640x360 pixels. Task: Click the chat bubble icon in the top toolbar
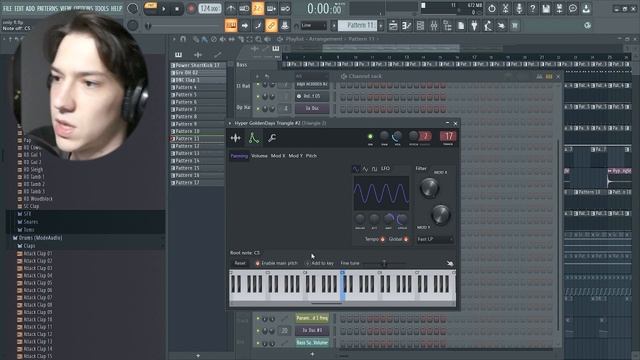pyautogui.click(x=573, y=9)
